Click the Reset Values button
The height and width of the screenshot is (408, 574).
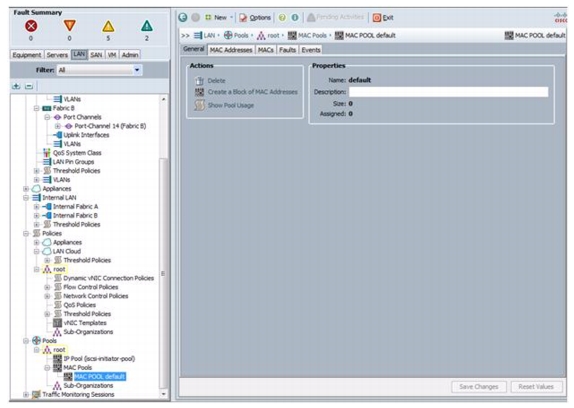coord(536,387)
